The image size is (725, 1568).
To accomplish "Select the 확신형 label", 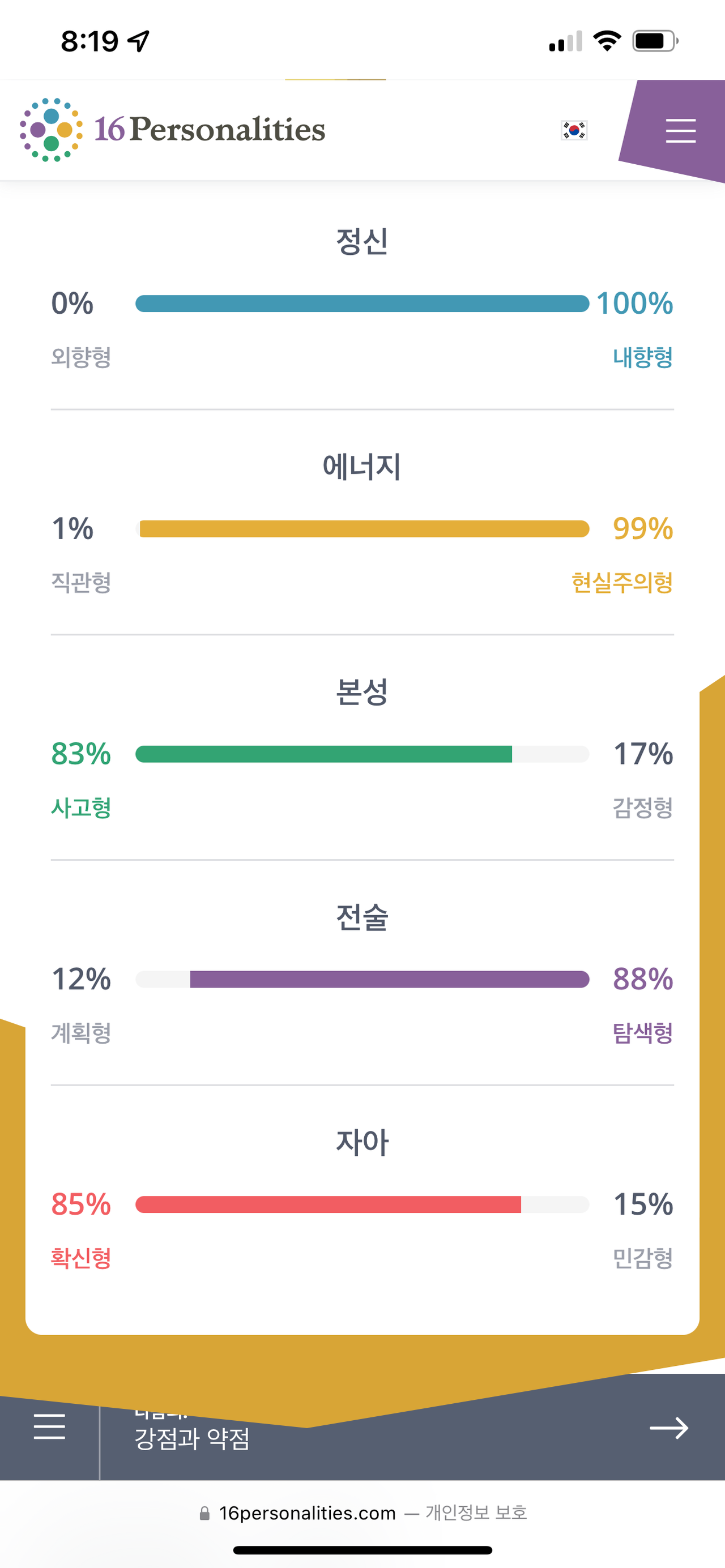I will pos(81,1258).
